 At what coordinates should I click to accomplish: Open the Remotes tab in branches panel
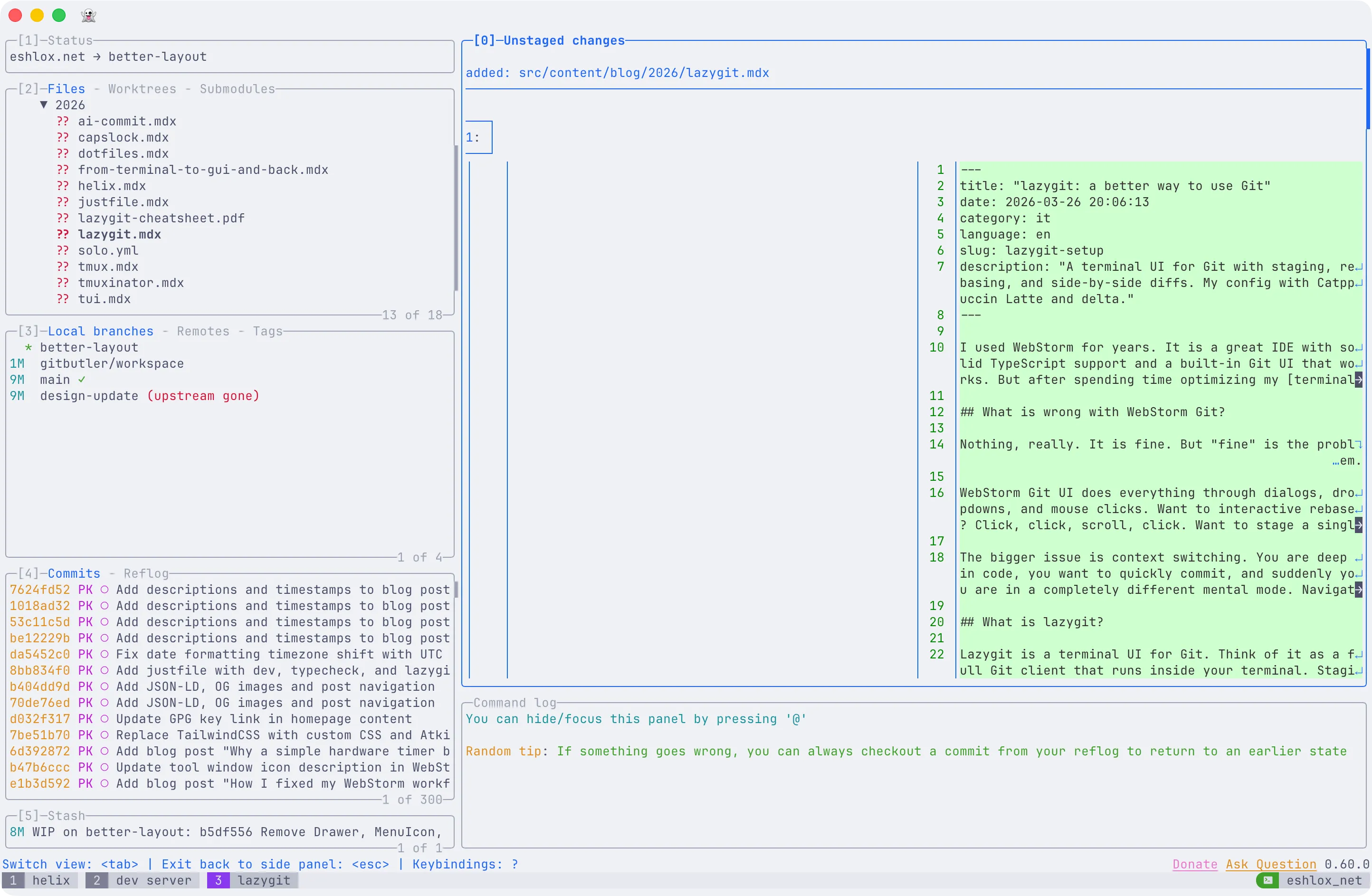click(x=203, y=332)
